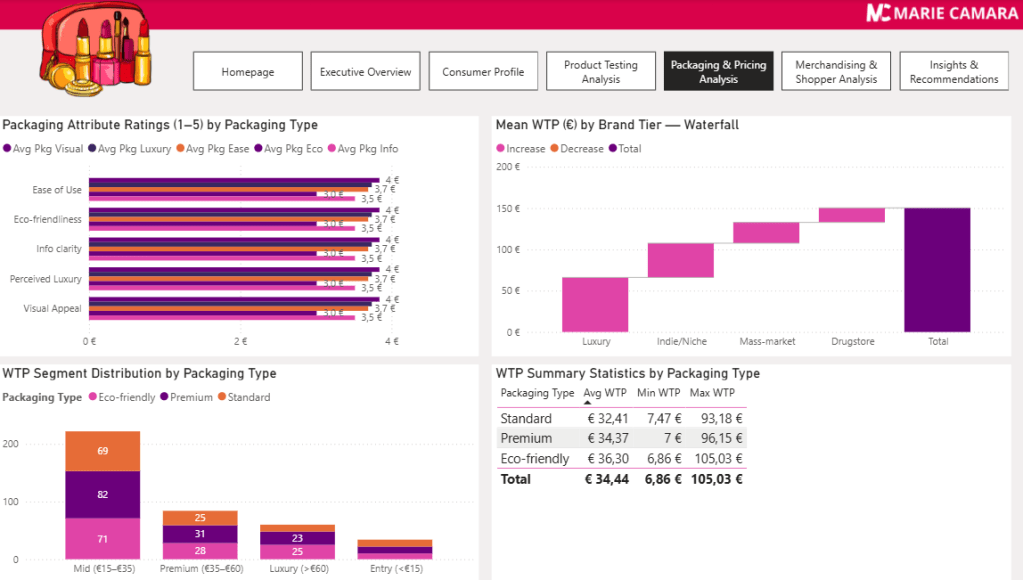The height and width of the screenshot is (580, 1023).
Task: Select the purple Total bar in waterfall
Action: coord(937,269)
